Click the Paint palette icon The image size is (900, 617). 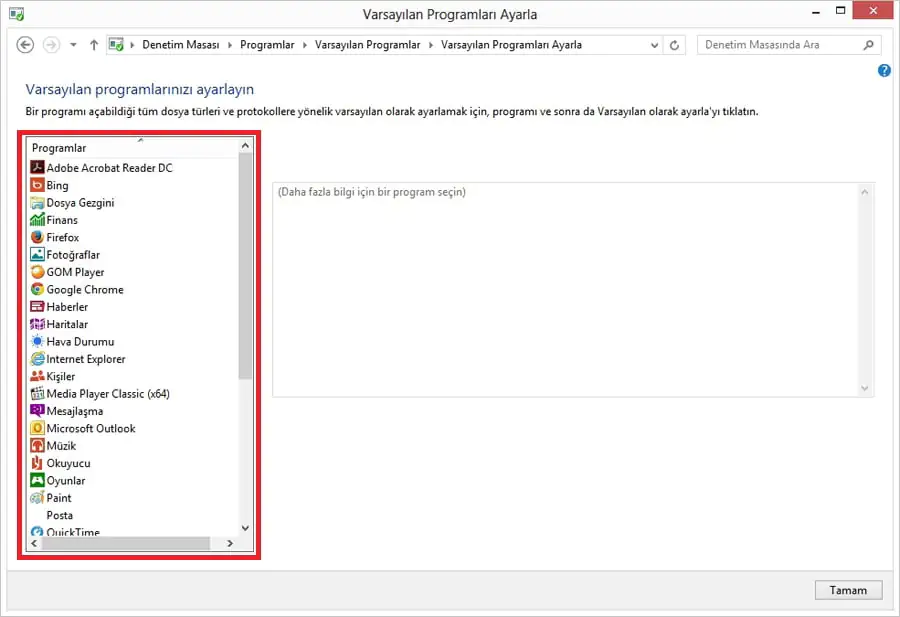37,498
